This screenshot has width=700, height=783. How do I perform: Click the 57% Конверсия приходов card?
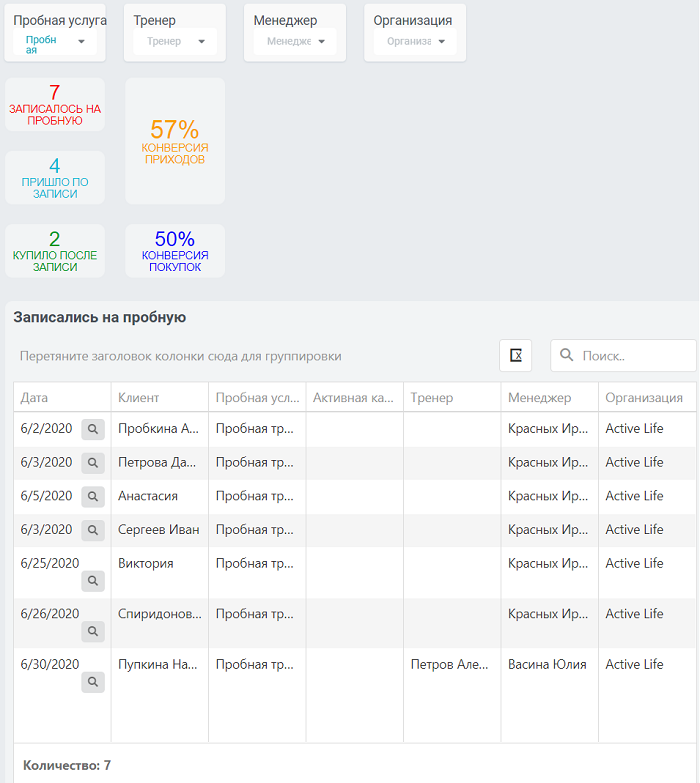(x=175, y=141)
